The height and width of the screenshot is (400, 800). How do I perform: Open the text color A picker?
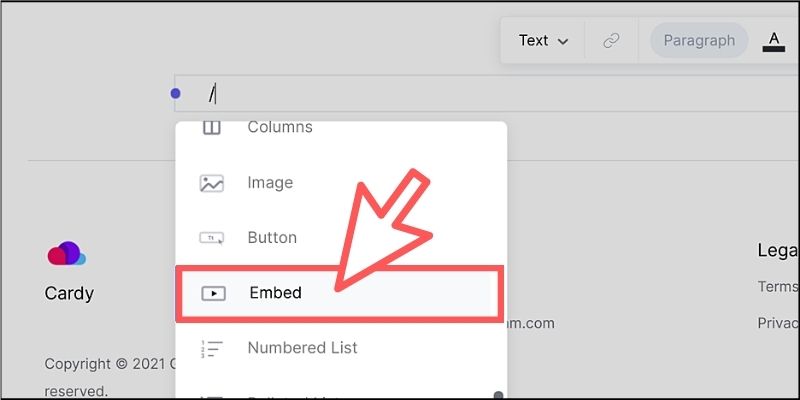click(773, 41)
